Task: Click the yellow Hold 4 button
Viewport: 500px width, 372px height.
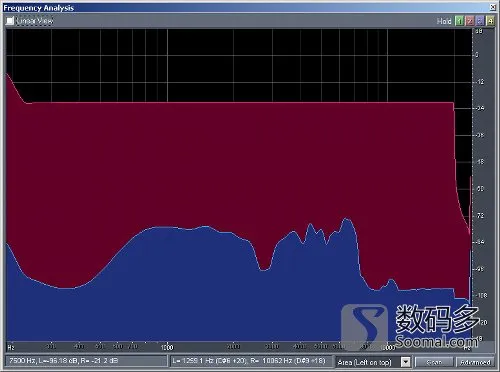Action: coord(490,21)
